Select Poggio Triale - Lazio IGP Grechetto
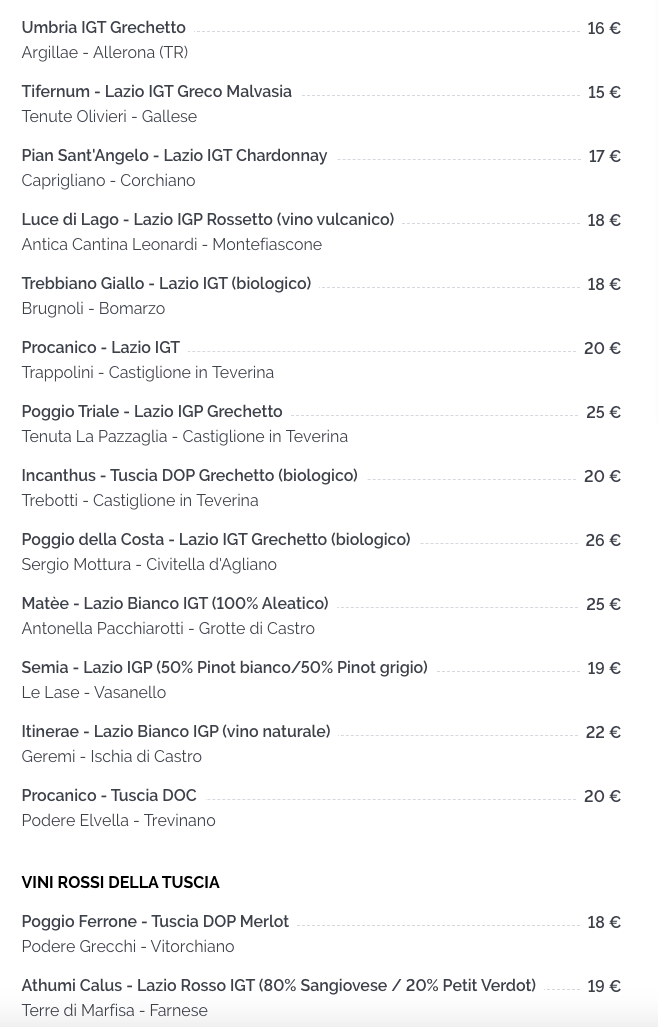The width and height of the screenshot is (658, 1027). 152,412
